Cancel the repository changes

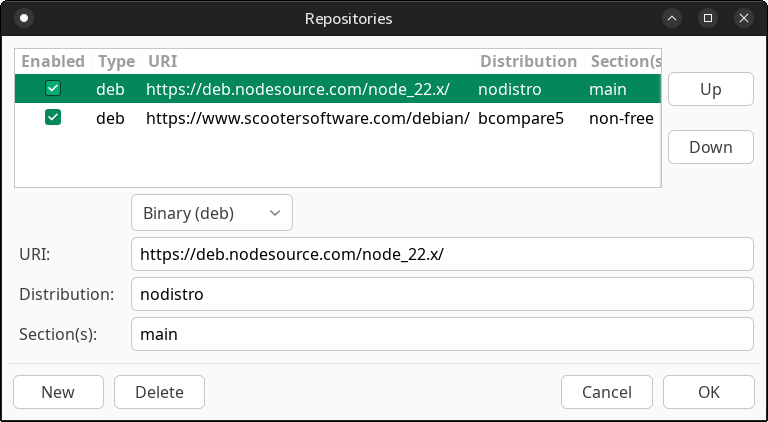[x=606, y=392]
